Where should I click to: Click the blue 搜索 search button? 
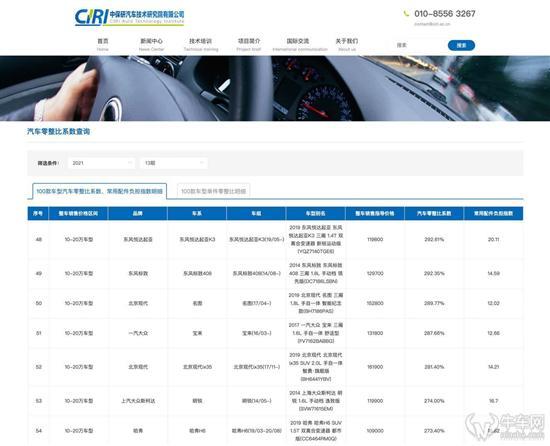point(461,45)
